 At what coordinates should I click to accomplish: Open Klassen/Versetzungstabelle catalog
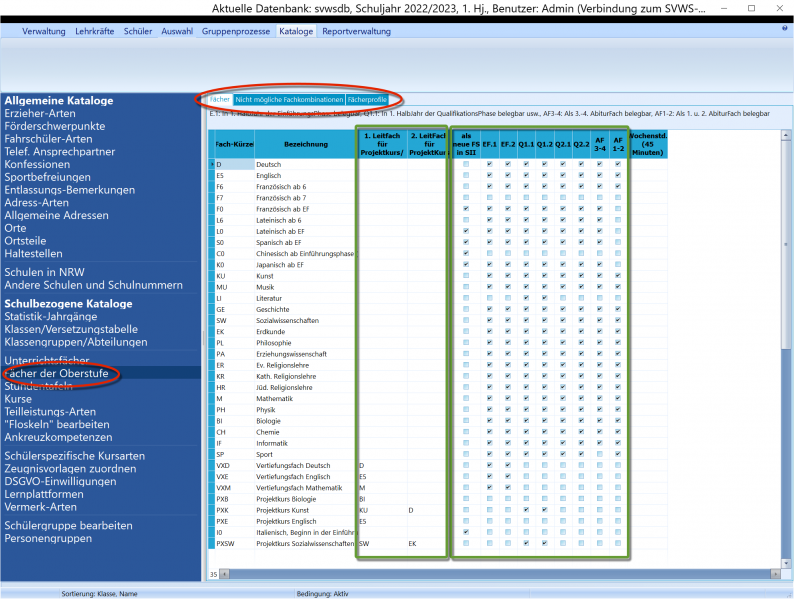pyautogui.click(x=71, y=329)
